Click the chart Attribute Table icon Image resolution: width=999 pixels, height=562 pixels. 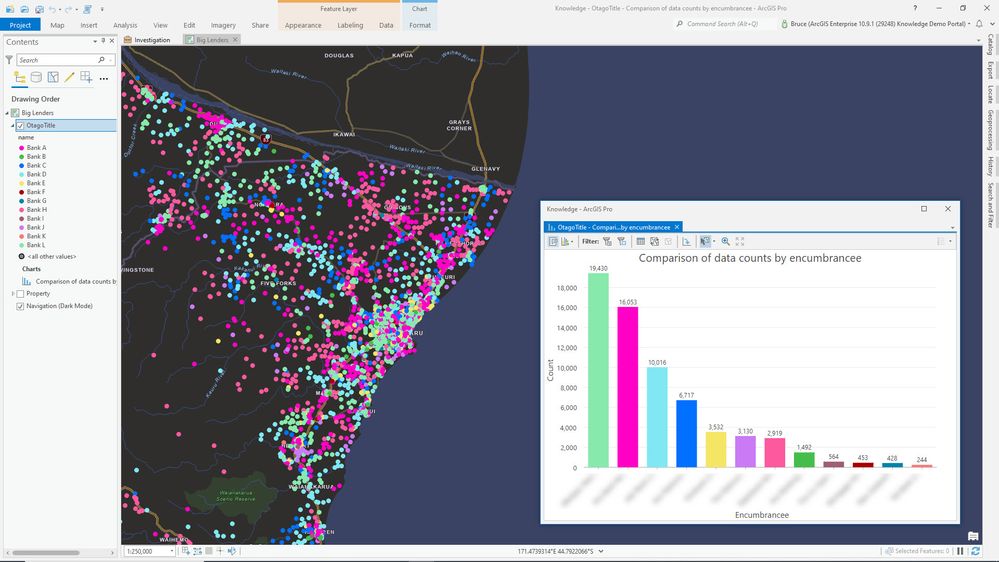(x=640, y=241)
